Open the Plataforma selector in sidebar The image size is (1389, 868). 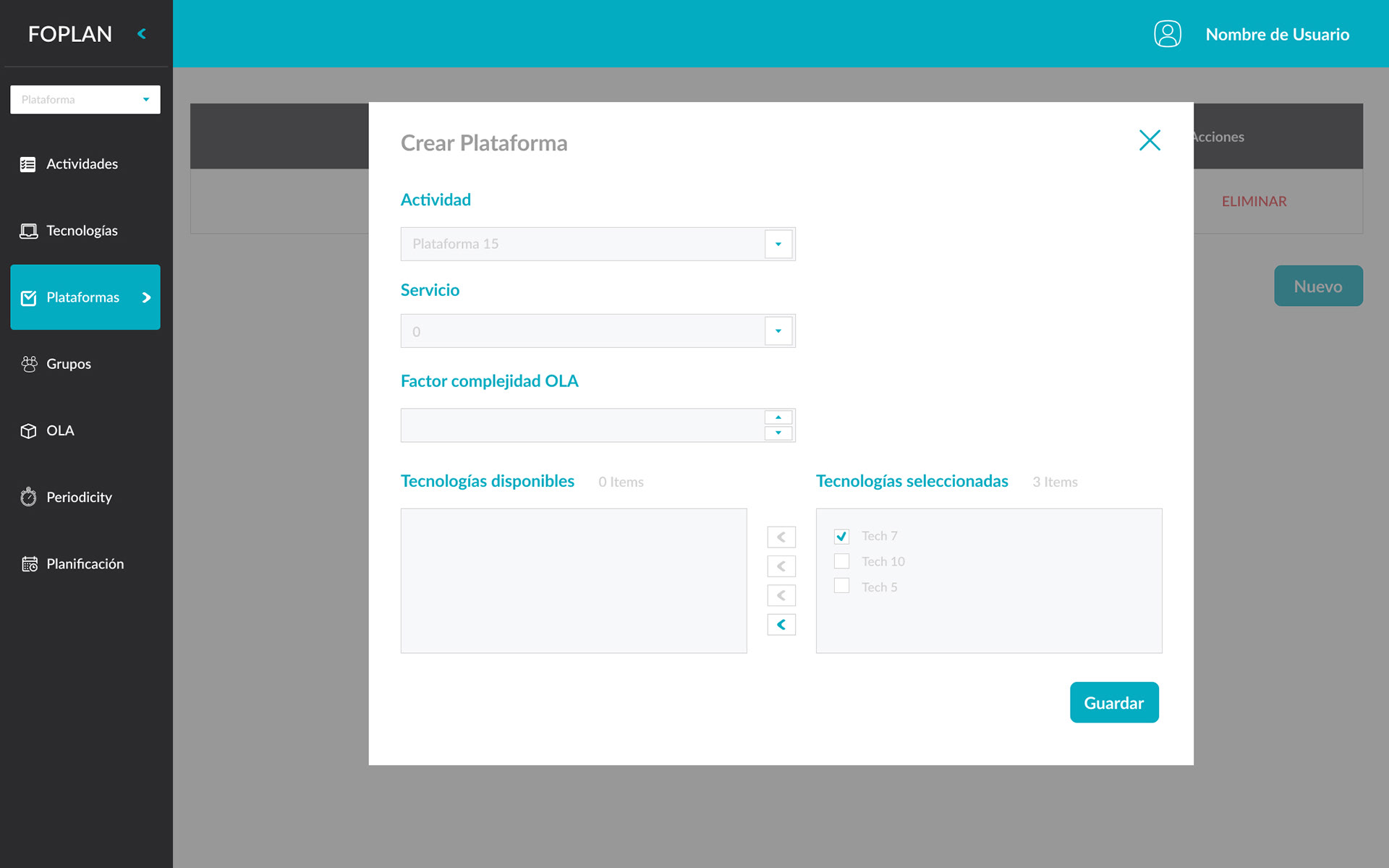click(x=85, y=100)
